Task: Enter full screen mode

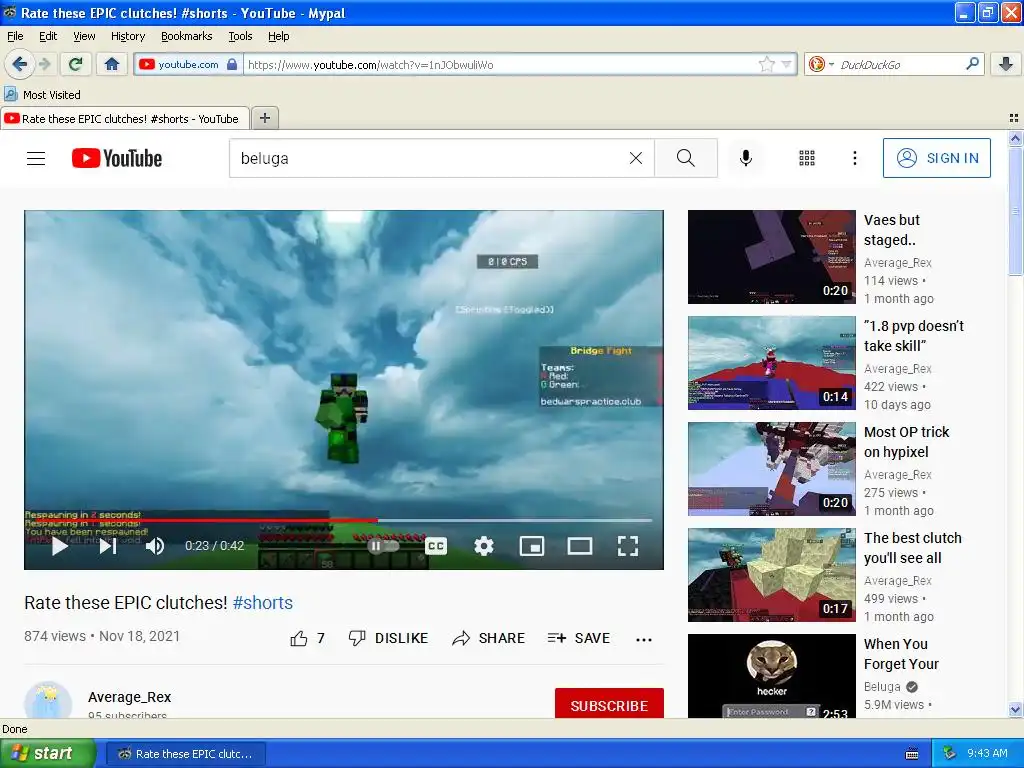Action: [628, 546]
